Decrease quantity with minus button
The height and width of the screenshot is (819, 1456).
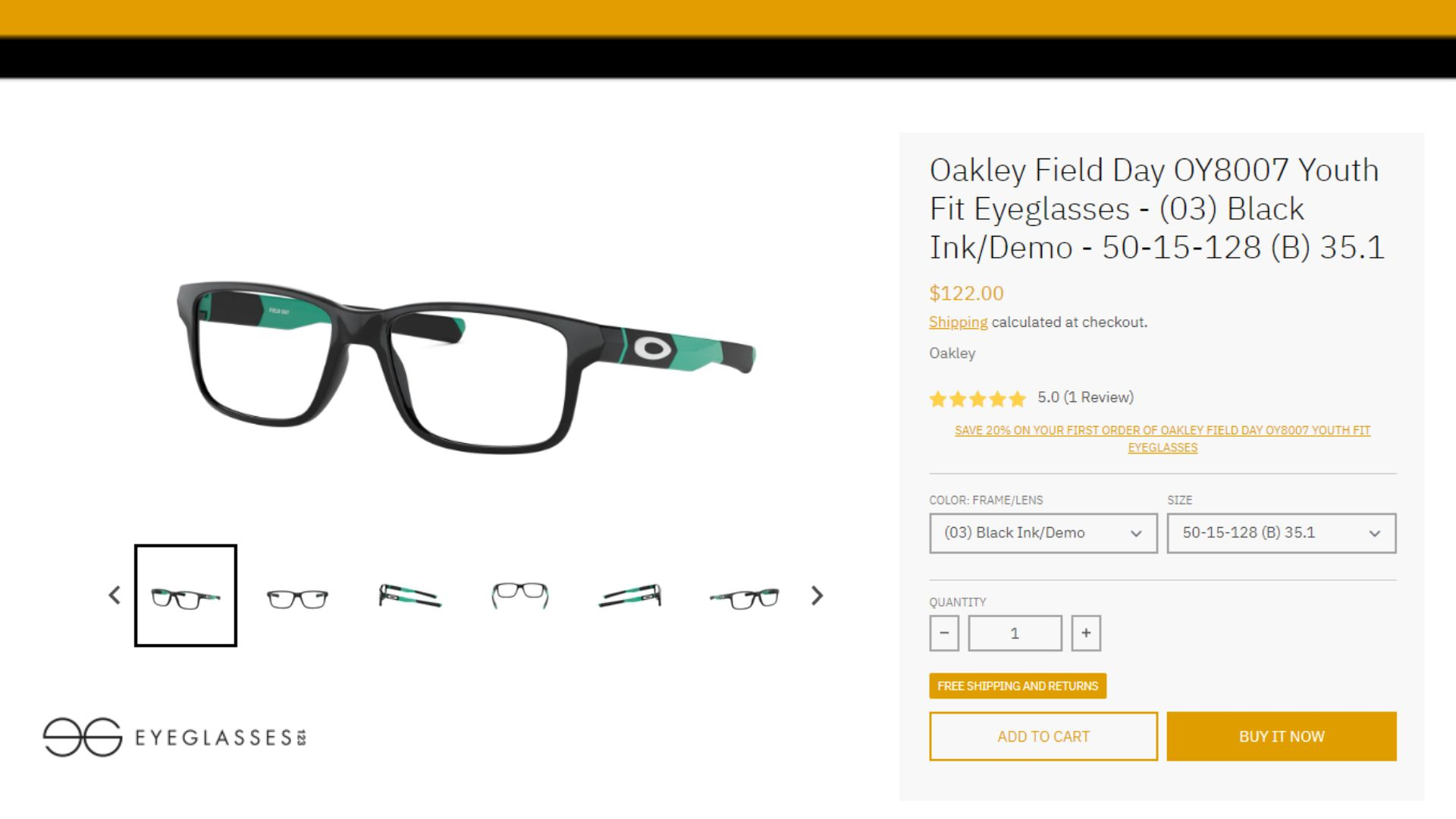(944, 633)
